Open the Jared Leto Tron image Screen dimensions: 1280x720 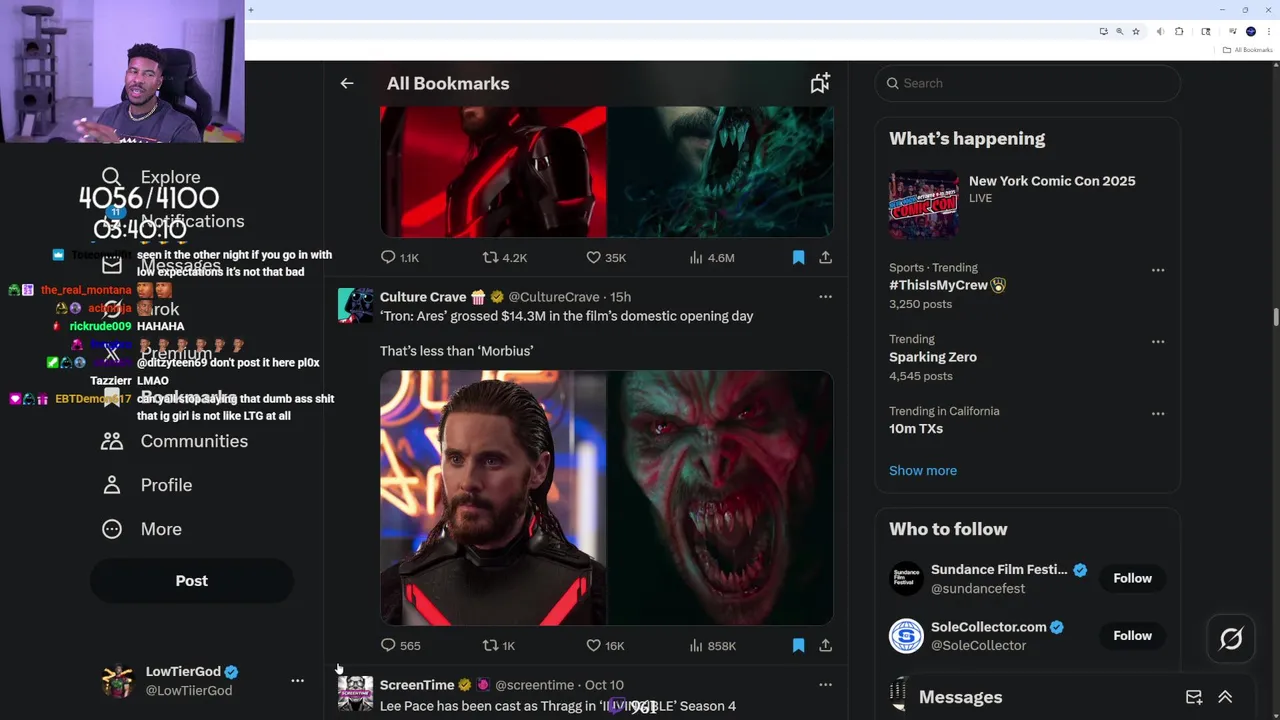(x=493, y=498)
